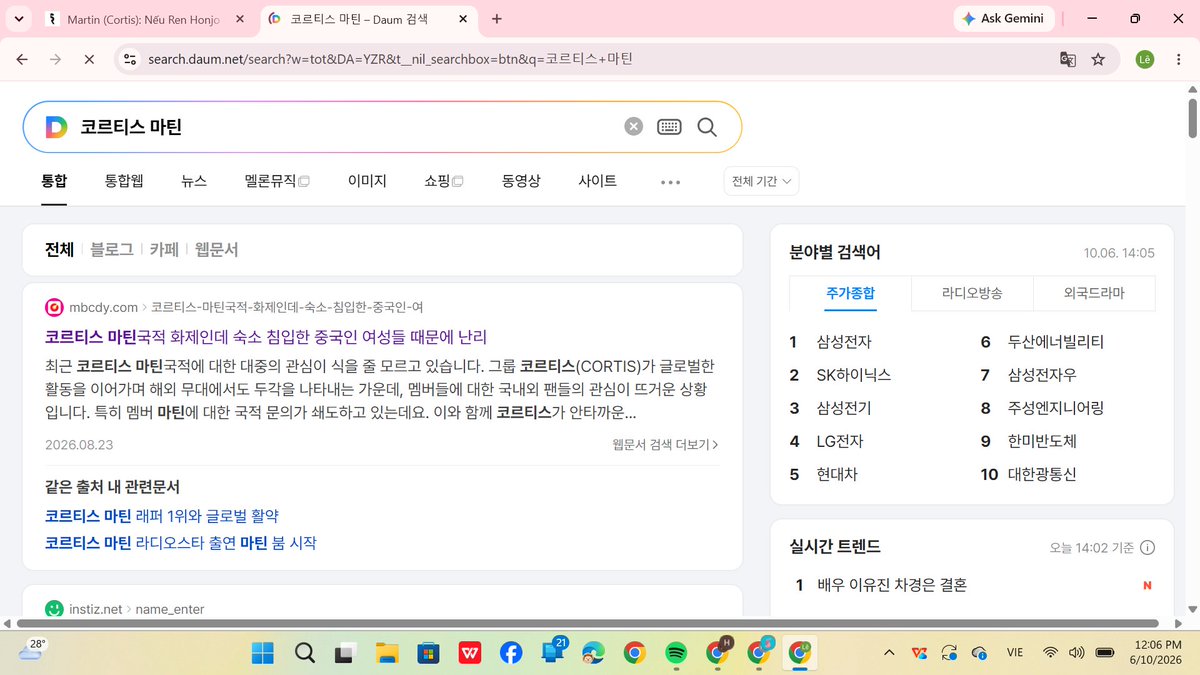Click 웹문서 검색 더보기 link
This screenshot has height=675, width=1200.
[x=666, y=444]
